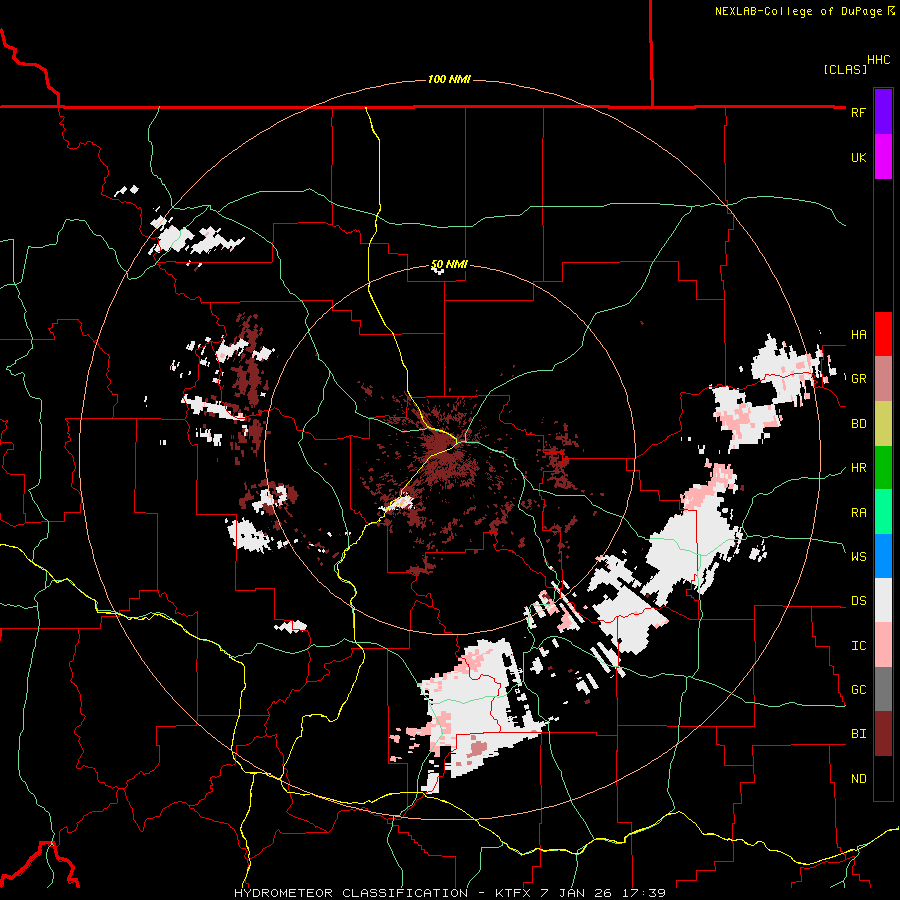Click the DS white legend swatch
Screen dimensions: 900x900
tap(883, 600)
